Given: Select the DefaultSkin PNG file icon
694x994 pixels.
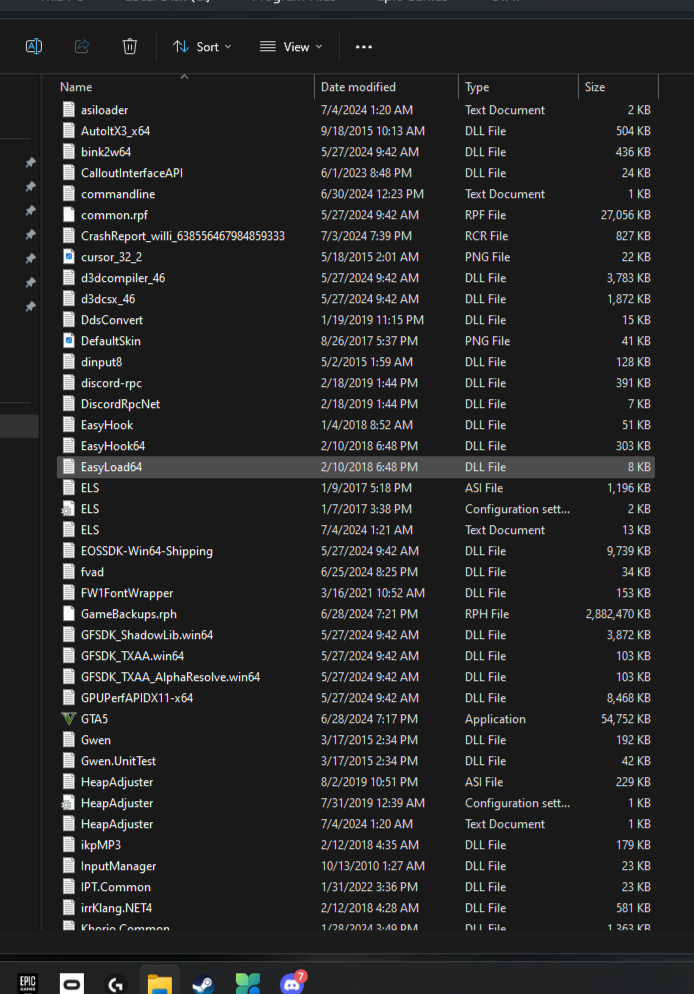Looking at the screenshot, I should 68,341.
